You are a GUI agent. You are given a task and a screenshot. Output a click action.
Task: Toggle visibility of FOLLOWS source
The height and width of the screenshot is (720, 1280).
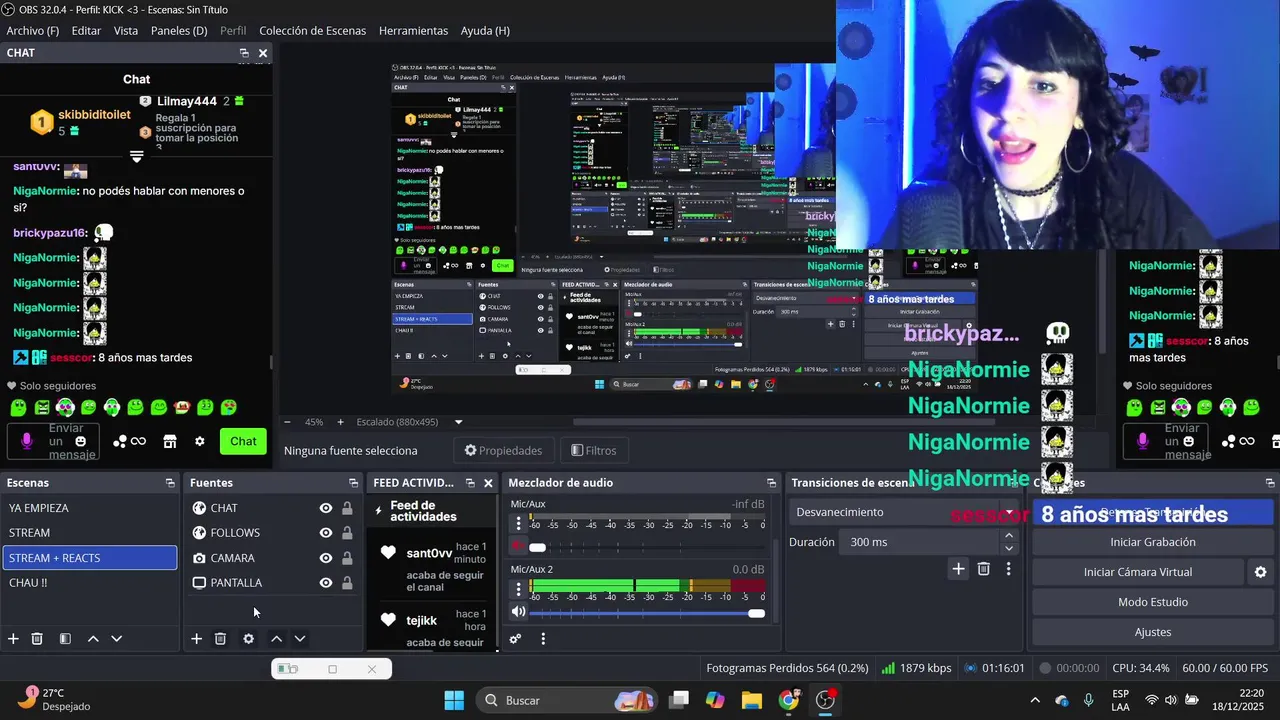(x=326, y=533)
